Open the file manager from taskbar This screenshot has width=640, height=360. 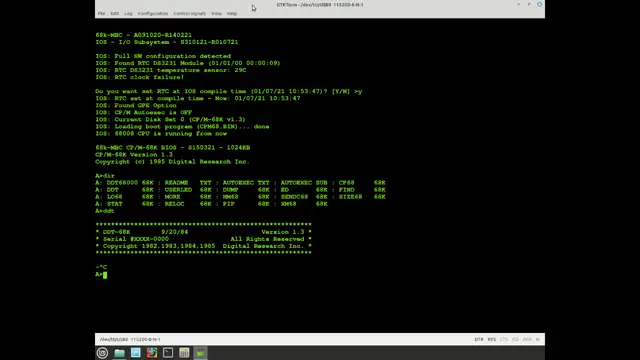[x=119, y=353]
